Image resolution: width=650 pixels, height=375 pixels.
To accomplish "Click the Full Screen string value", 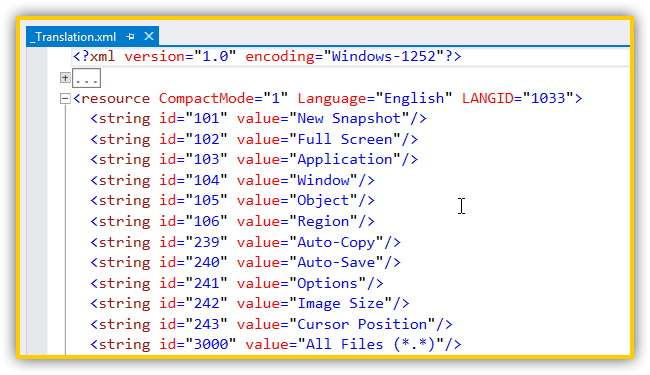I will (x=345, y=139).
